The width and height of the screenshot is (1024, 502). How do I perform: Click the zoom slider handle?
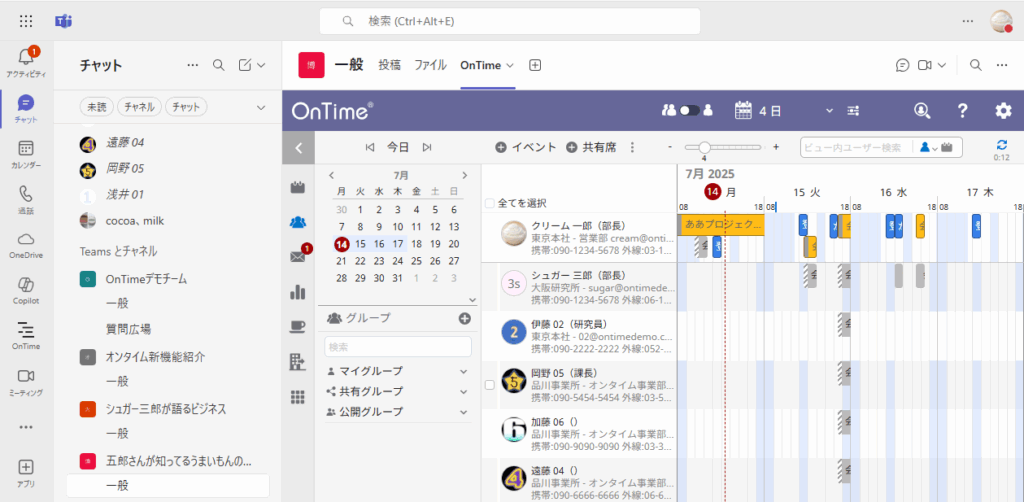[x=704, y=148]
